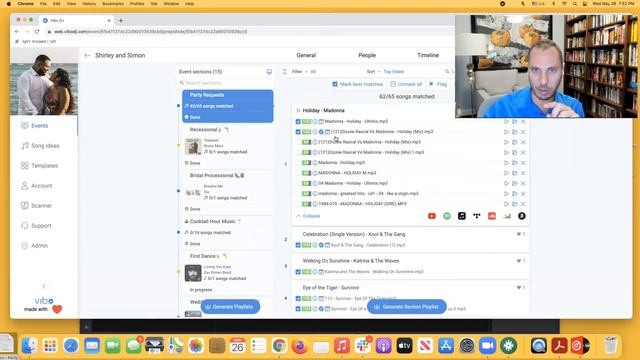The image size is (640, 360).
Task: Uncheck the 112 - Survivor match checkbox
Action: pyautogui.click(x=298, y=298)
